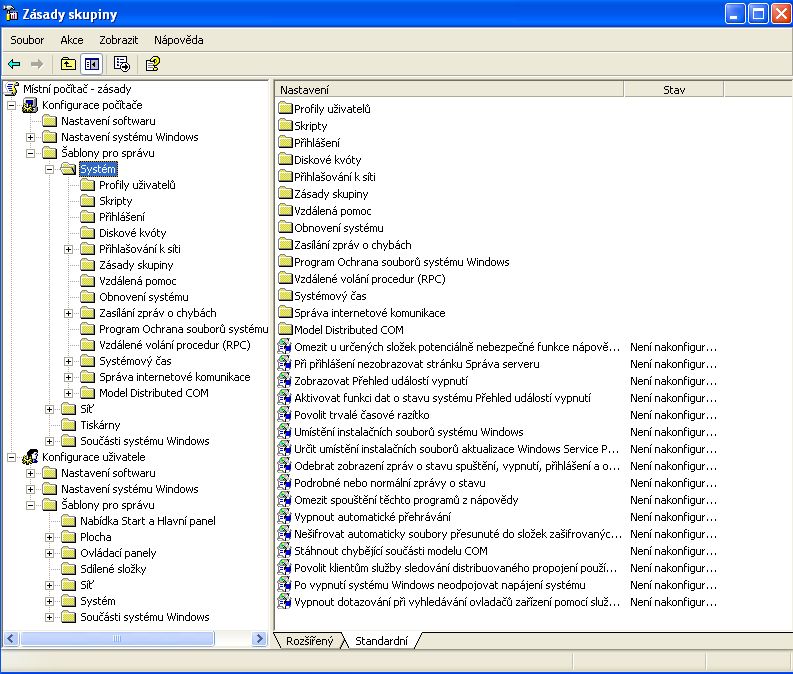Open policy 'Vypnout automatické přehrávání'
793x674 pixels.
(372, 517)
